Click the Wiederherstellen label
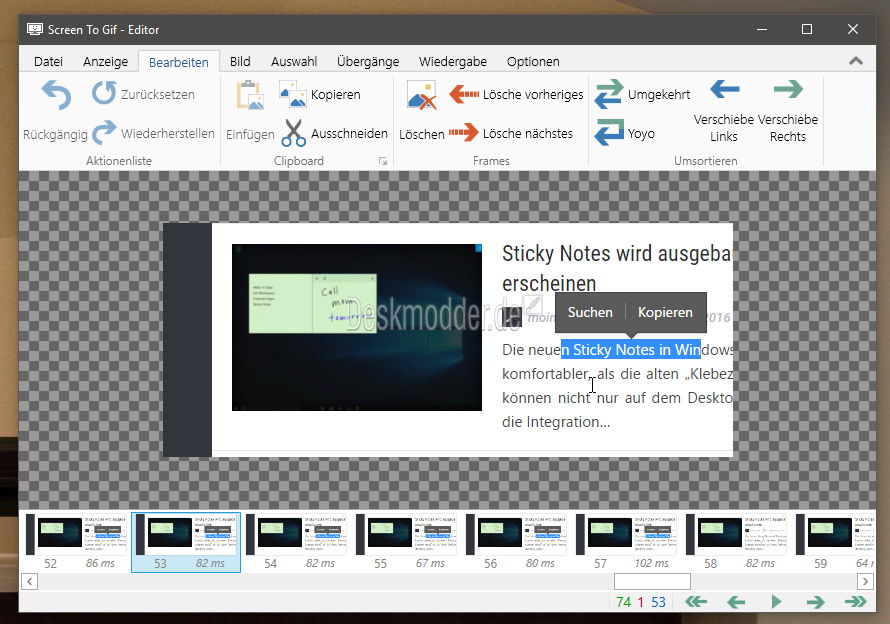Screen dimensions: 890x624 click(x=168, y=133)
